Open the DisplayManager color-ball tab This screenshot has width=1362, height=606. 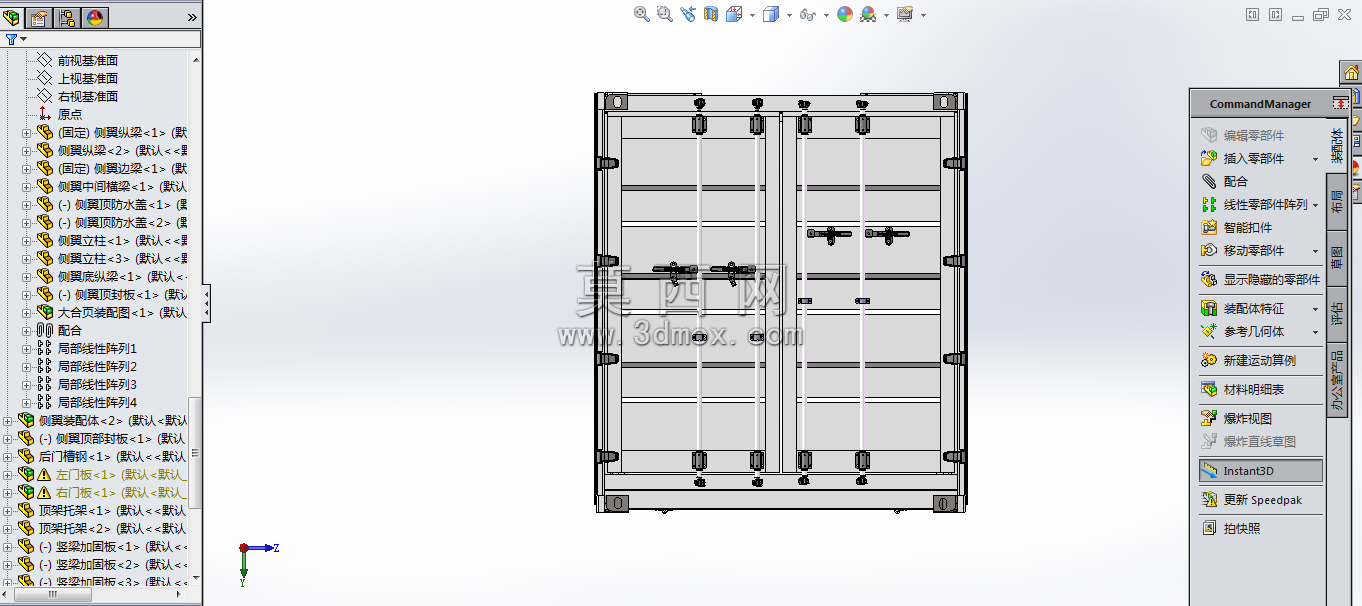coord(95,17)
